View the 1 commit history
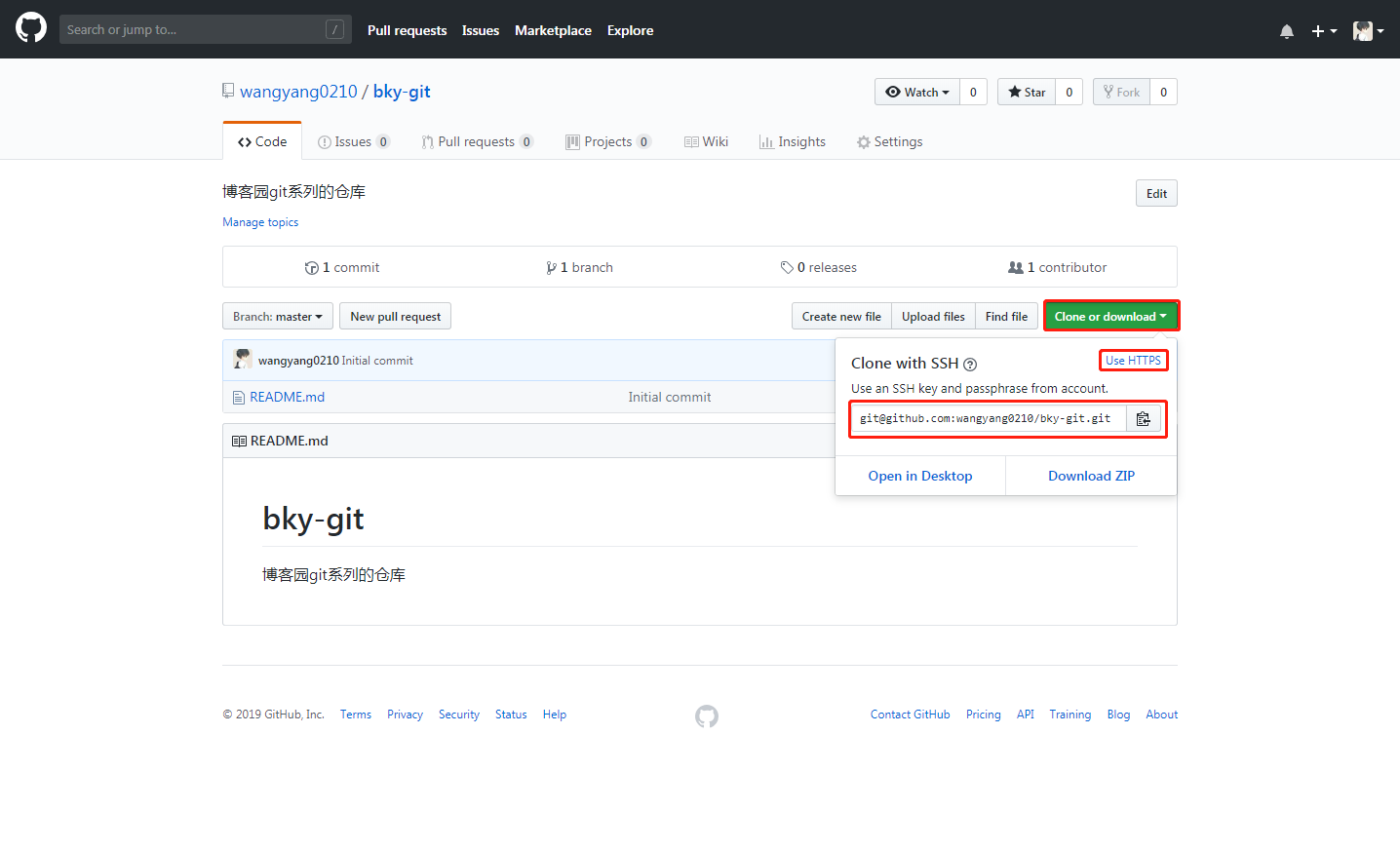The width and height of the screenshot is (1400, 850). [x=342, y=267]
